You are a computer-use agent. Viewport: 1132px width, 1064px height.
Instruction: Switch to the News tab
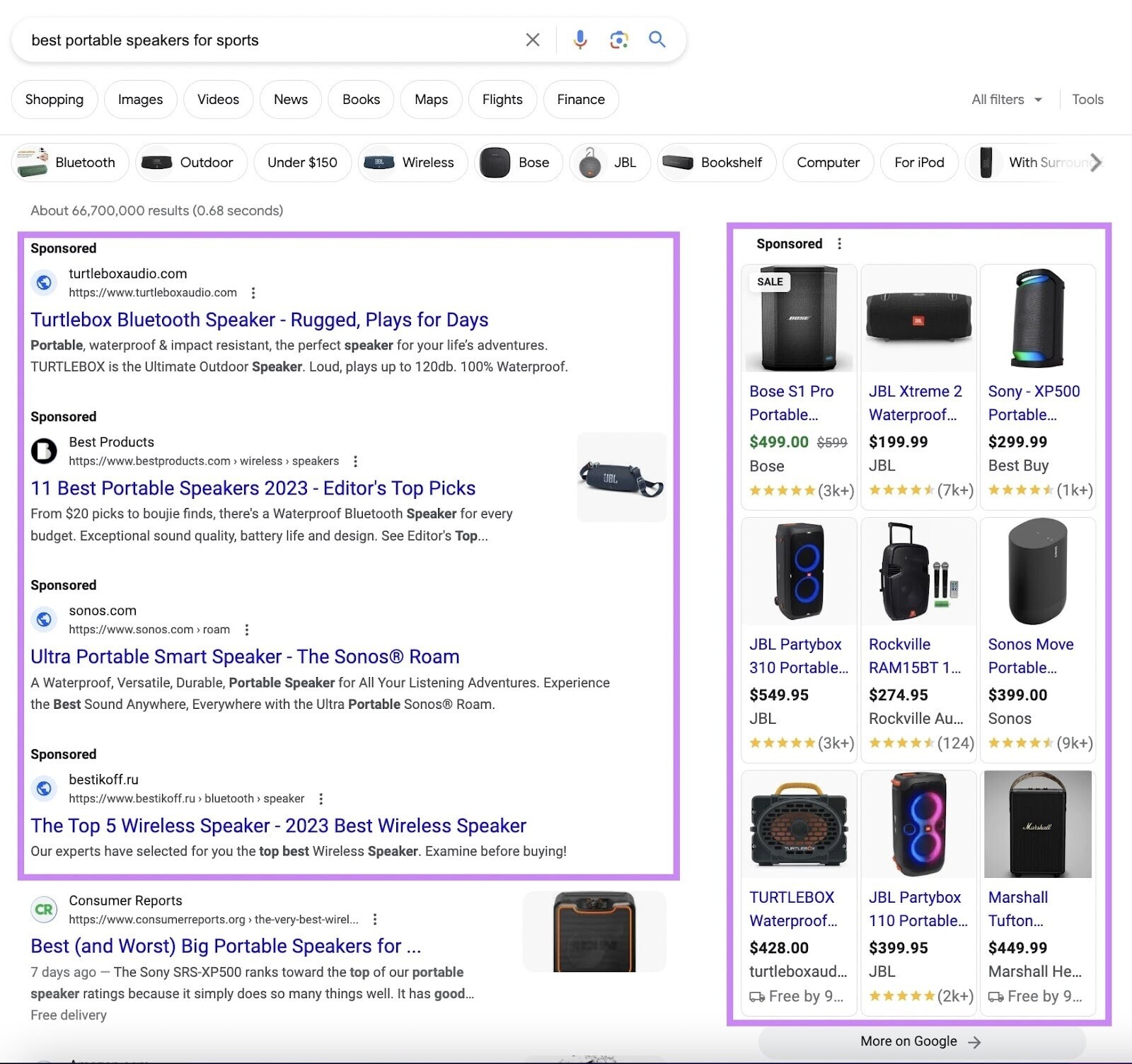coord(290,99)
